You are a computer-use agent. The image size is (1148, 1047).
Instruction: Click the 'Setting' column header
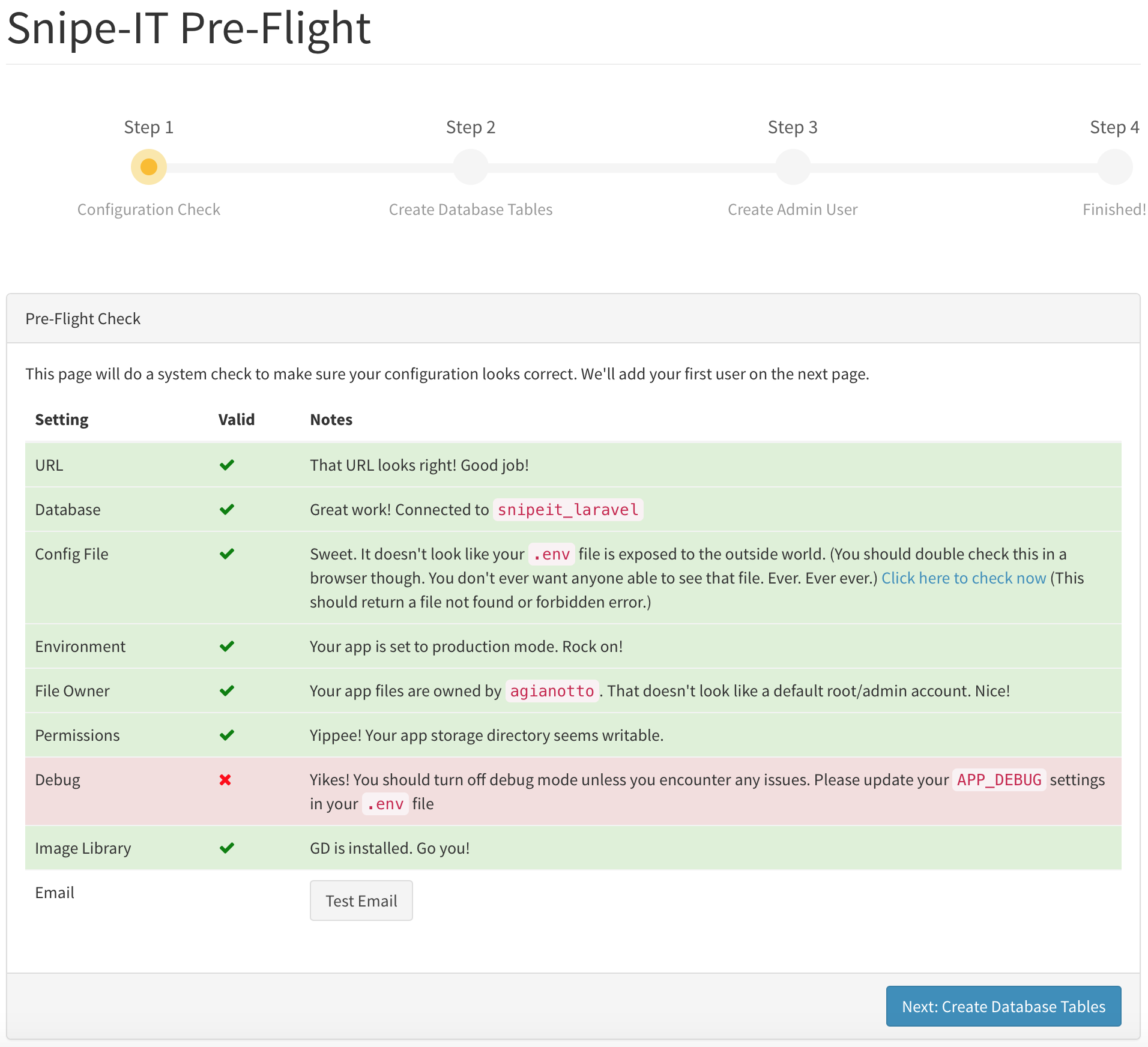pyautogui.click(x=62, y=420)
